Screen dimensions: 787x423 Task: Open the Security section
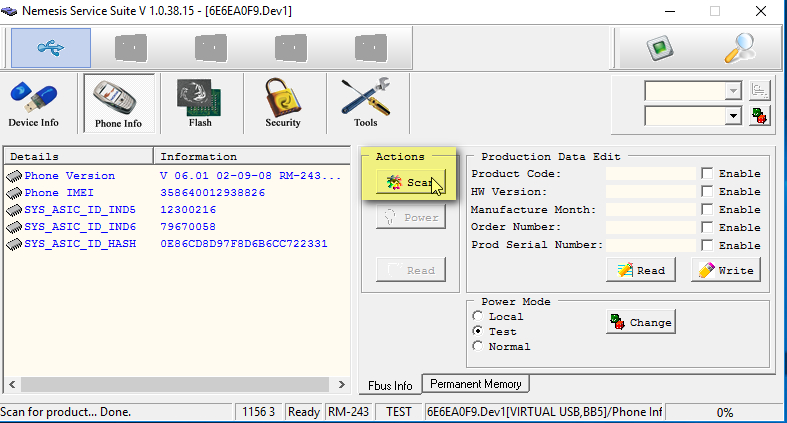click(283, 104)
